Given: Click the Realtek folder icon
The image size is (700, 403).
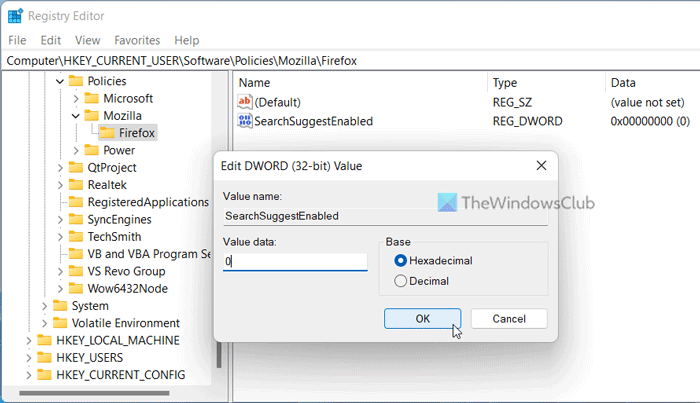Looking at the screenshot, I should pyautogui.click(x=76, y=185).
